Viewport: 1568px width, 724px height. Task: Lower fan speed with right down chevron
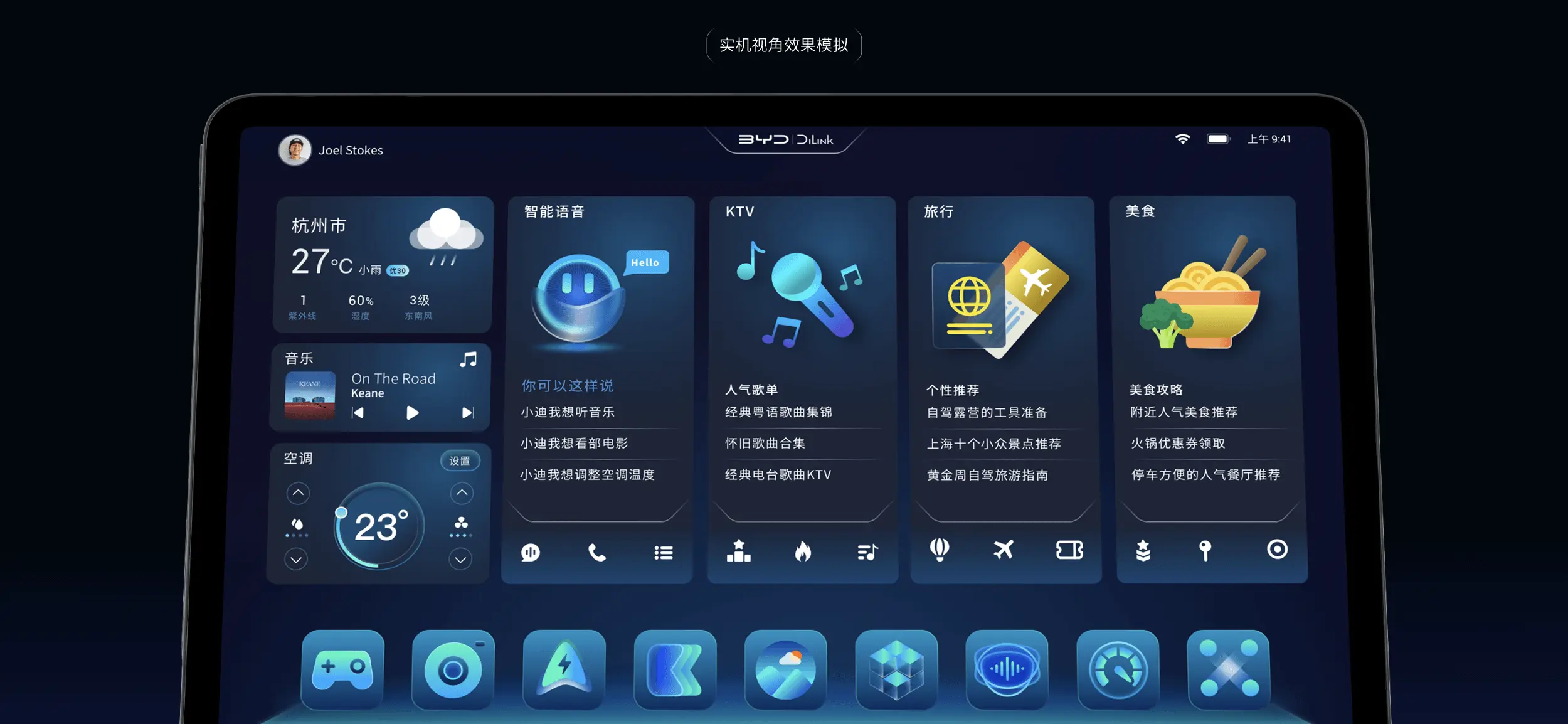point(460,559)
